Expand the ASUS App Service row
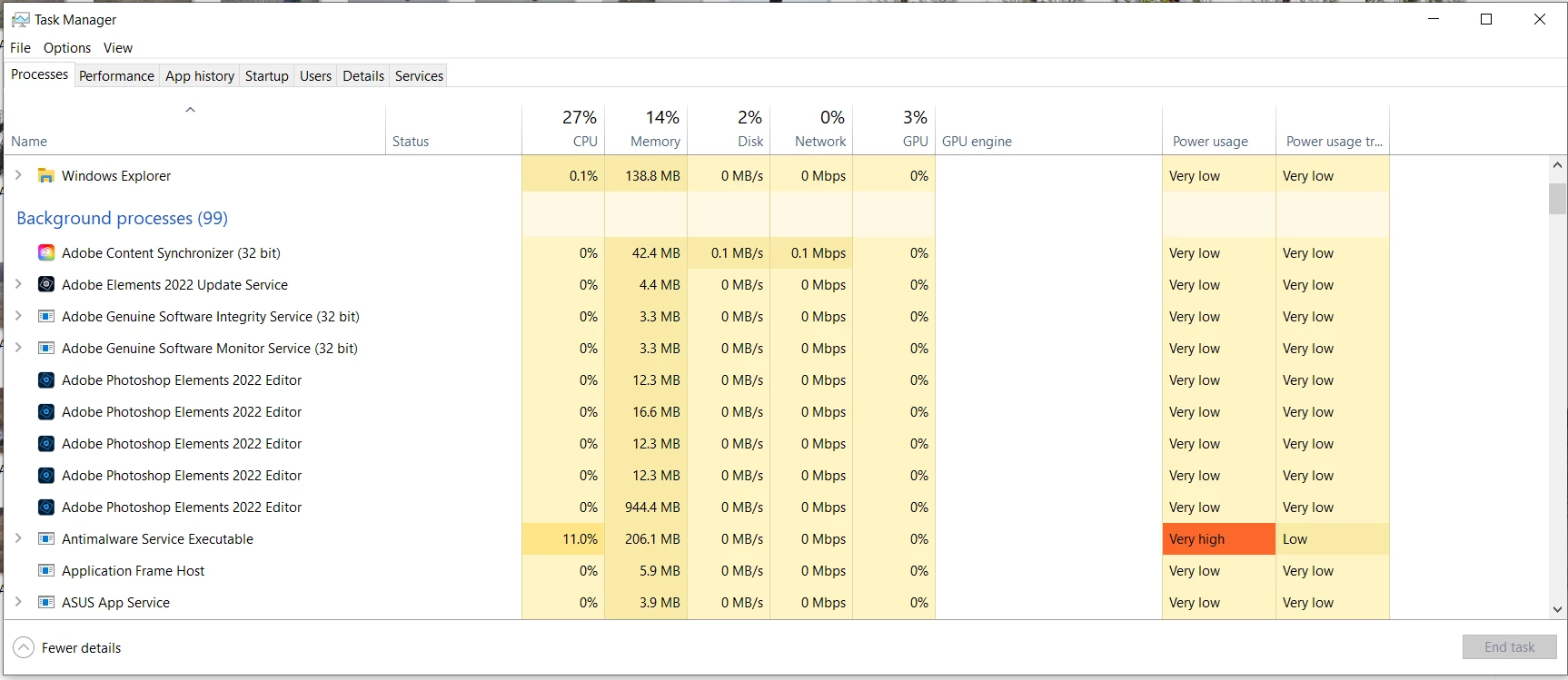This screenshot has height=680, width=1568. click(18, 602)
